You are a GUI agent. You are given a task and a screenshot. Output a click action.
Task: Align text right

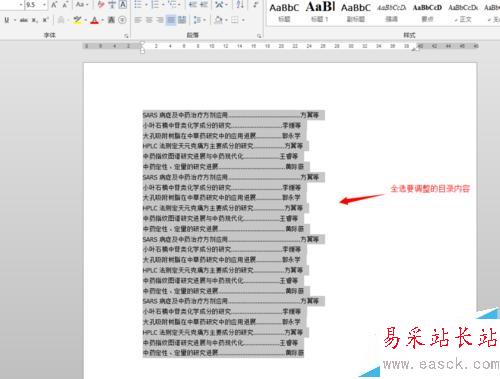[x=160, y=20]
